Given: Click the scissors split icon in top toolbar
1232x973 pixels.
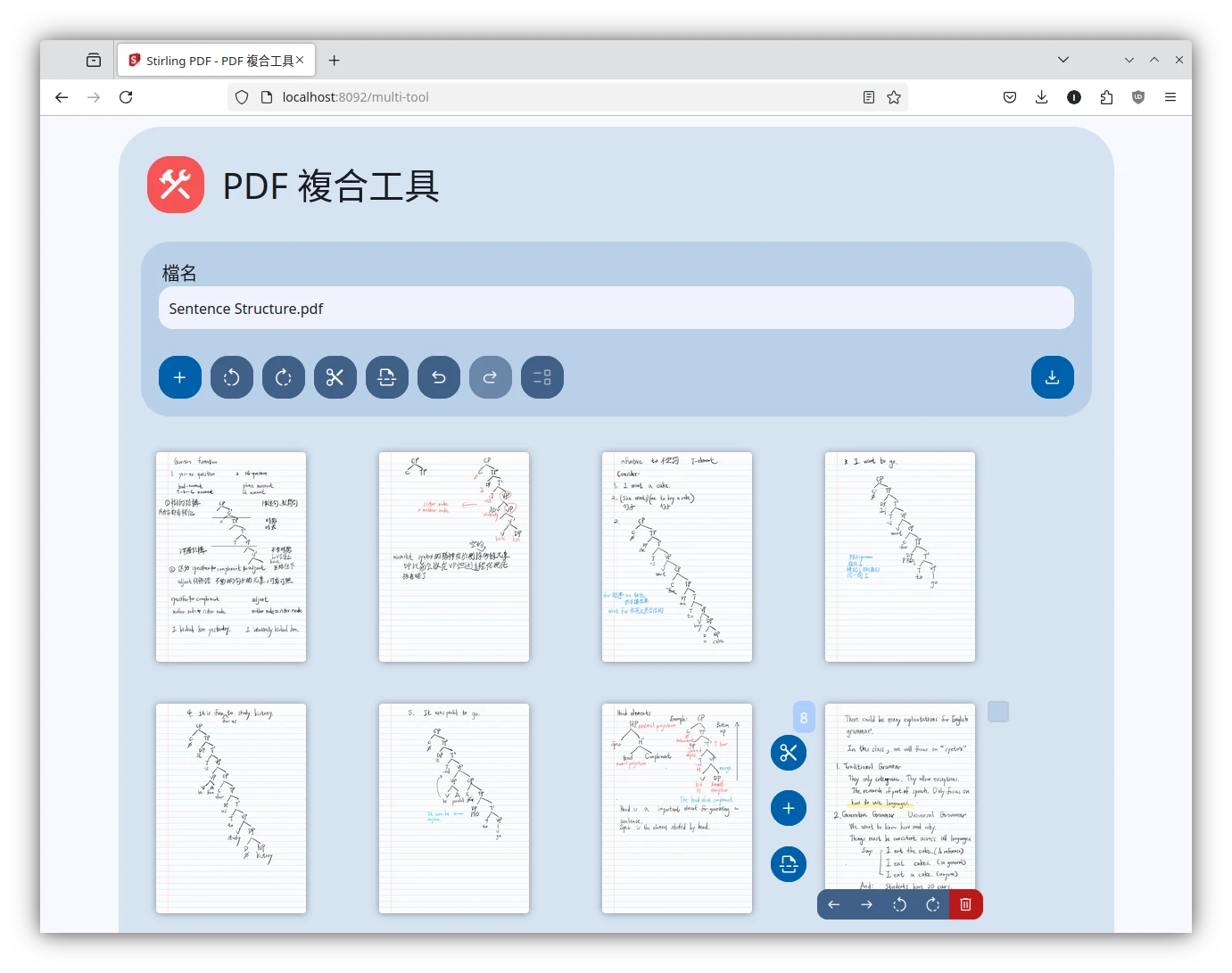Looking at the screenshot, I should tap(335, 377).
